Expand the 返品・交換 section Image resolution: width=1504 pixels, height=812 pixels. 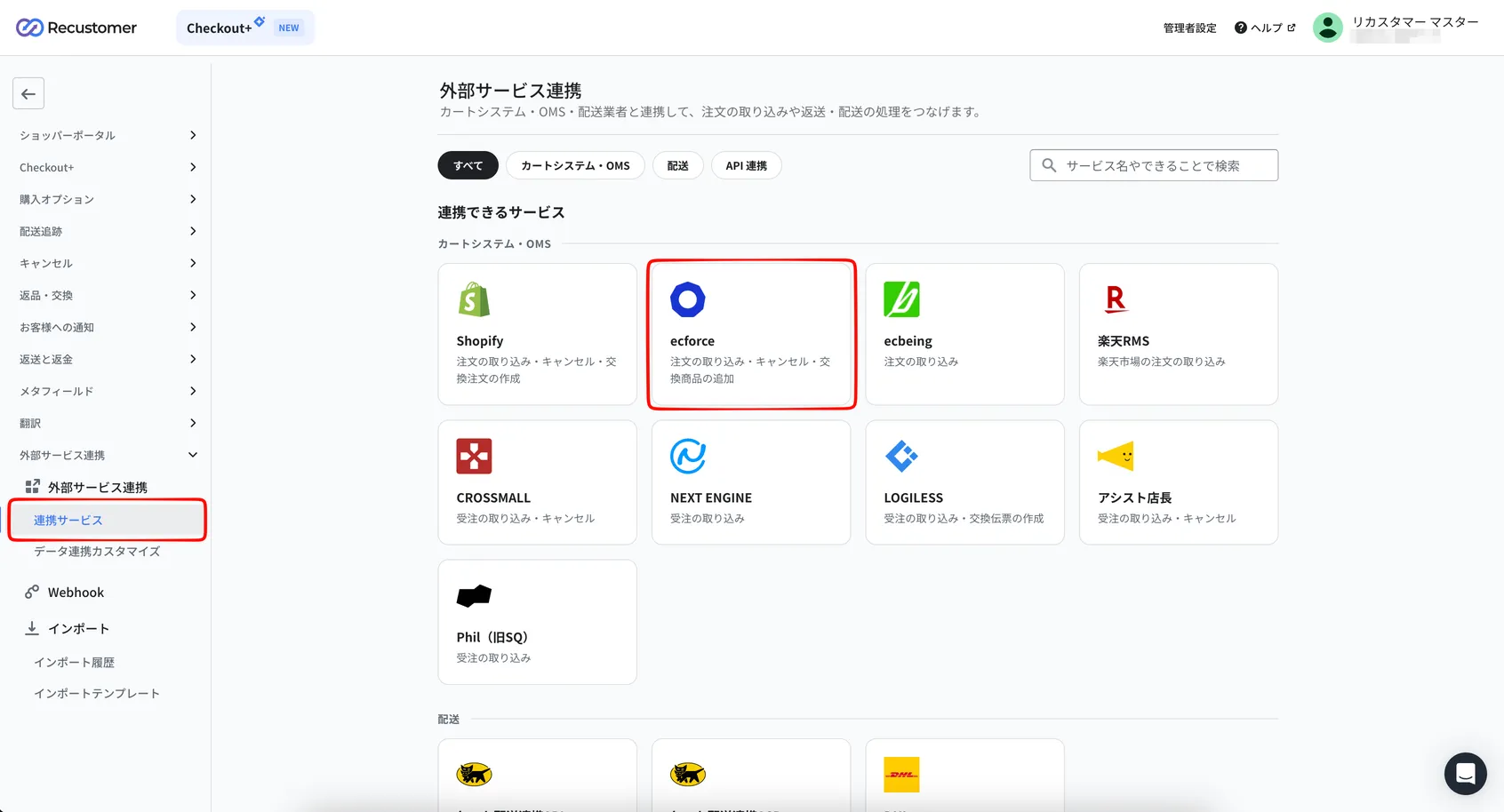[x=108, y=295]
